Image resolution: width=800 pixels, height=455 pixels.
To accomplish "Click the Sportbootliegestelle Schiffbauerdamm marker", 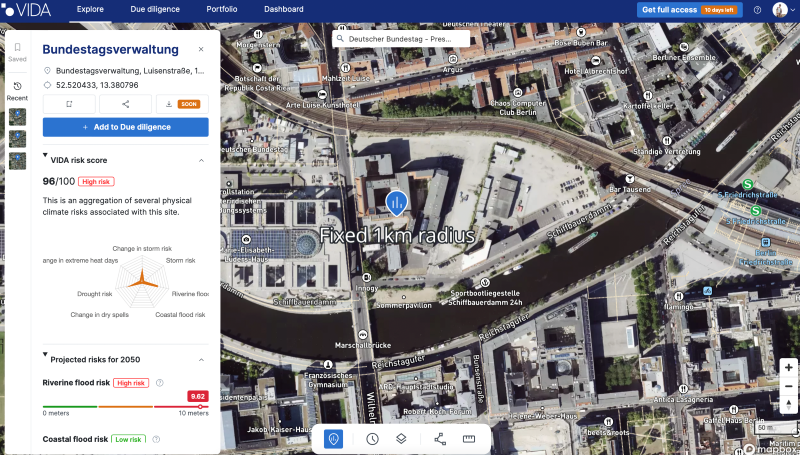I will click(485, 282).
